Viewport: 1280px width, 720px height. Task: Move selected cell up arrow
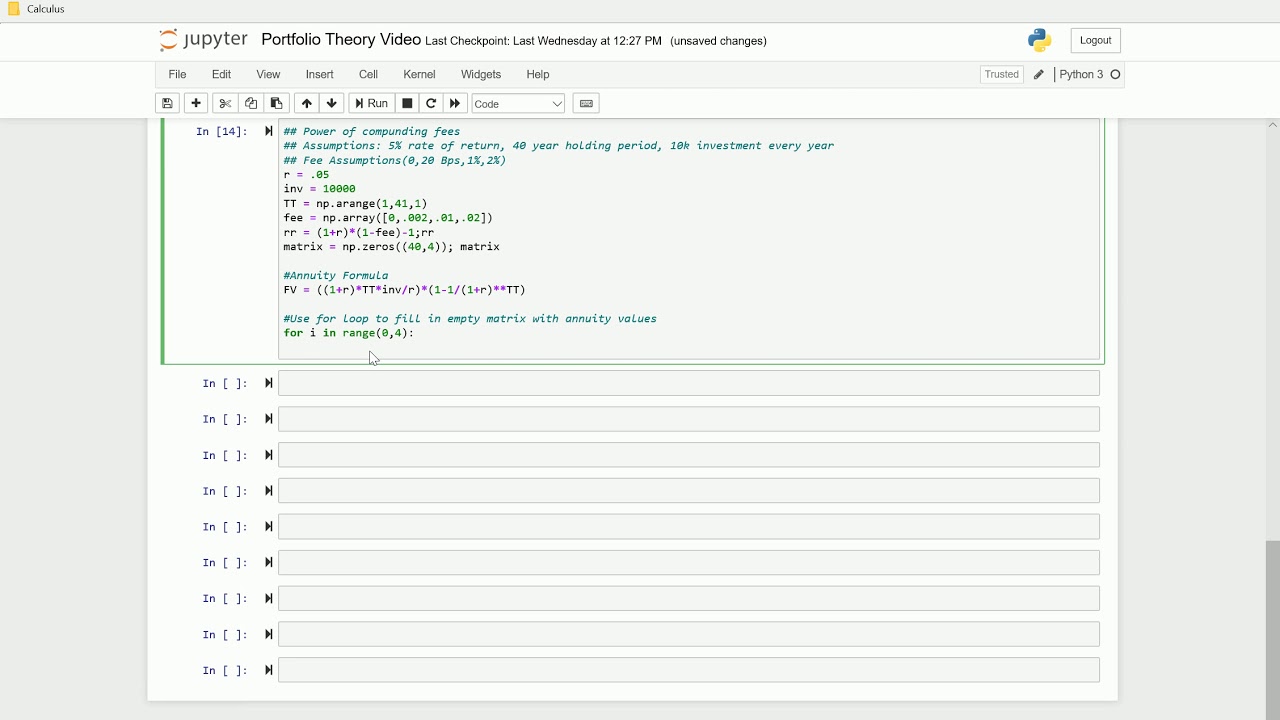point(307,104)
